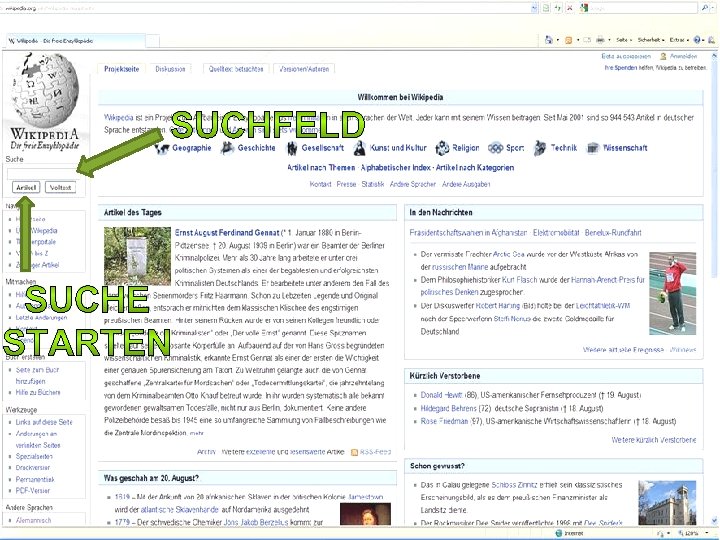Open Alphabetischer Index link
Viewport: 720px width, 540px height.
click(396, 168)
